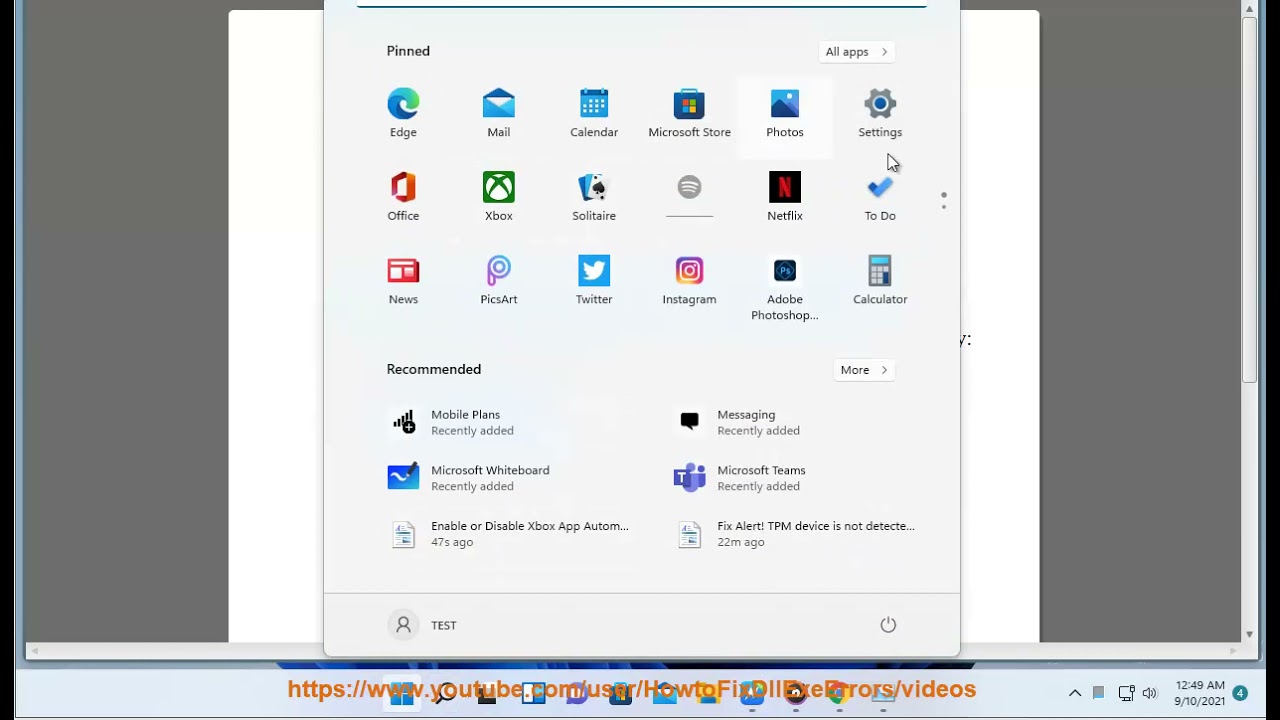Open the clock showing 12:49 AM
Screen dimensions: 1280x720
(x=1199, y=693)
